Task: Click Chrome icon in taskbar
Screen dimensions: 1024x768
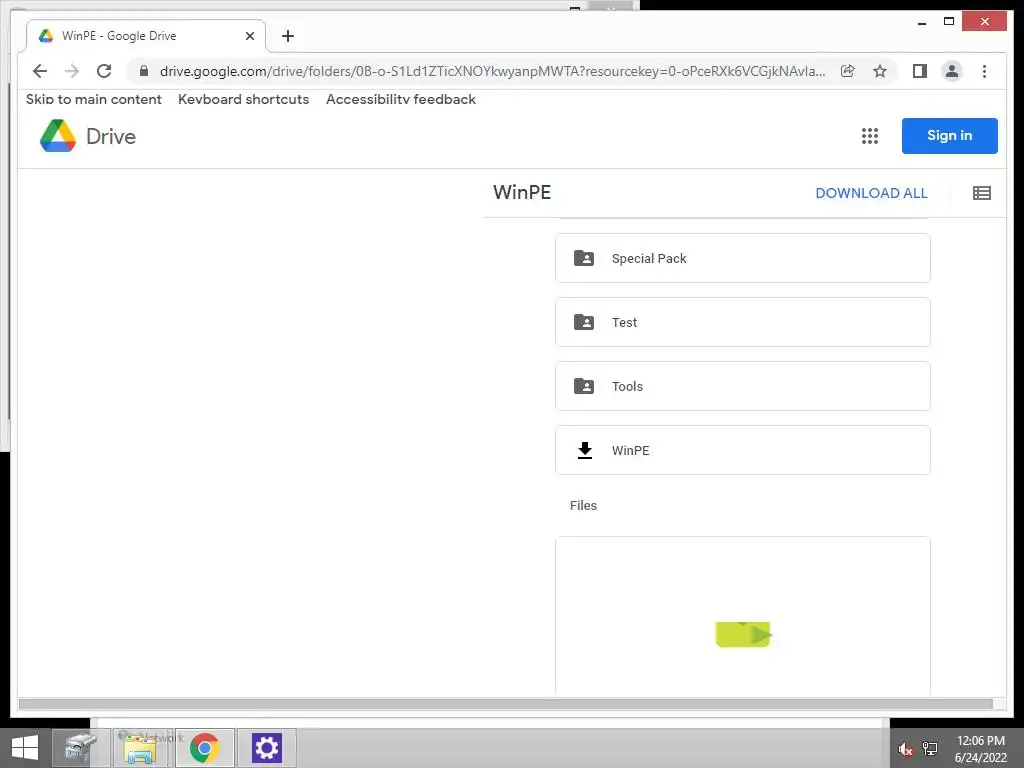Action: [204, 748]
